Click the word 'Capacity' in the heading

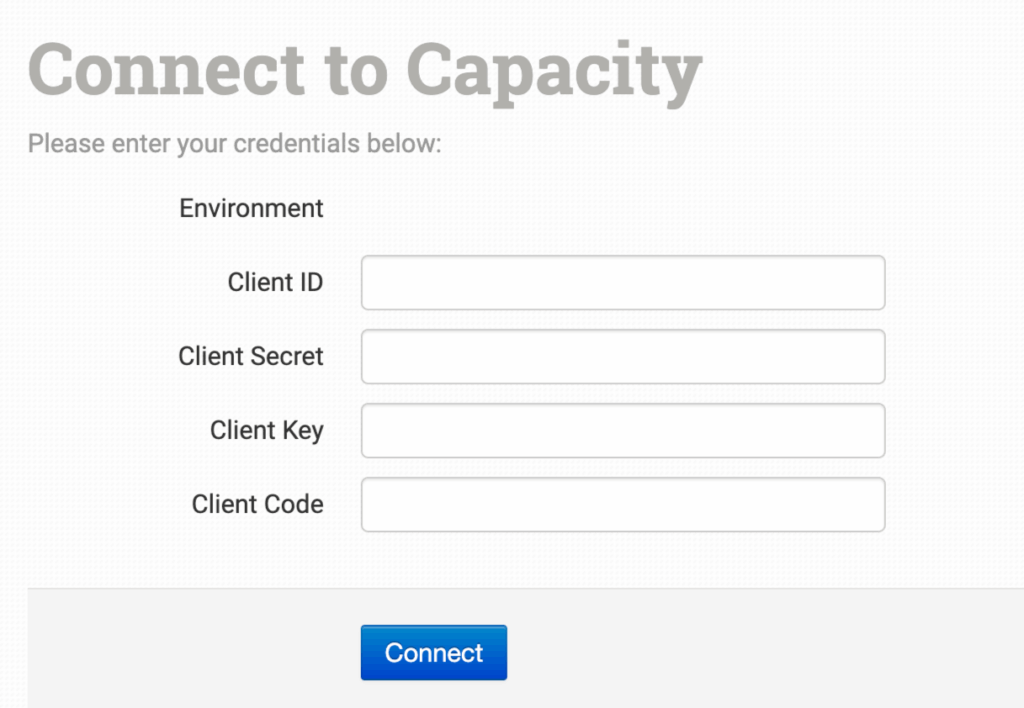coord(554,72)
